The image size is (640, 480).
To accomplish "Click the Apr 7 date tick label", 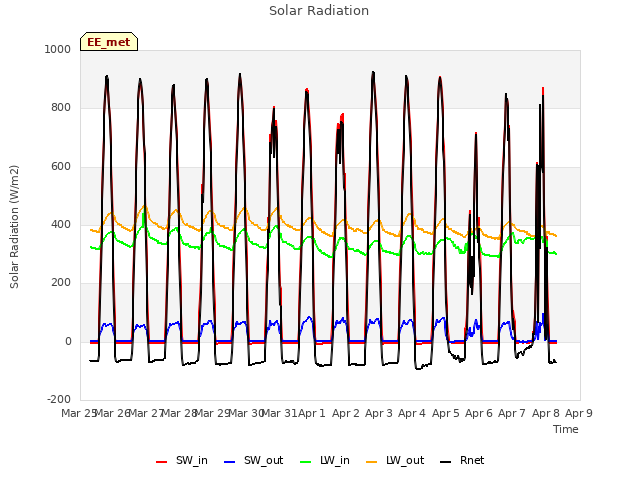I will click(512, 413).
